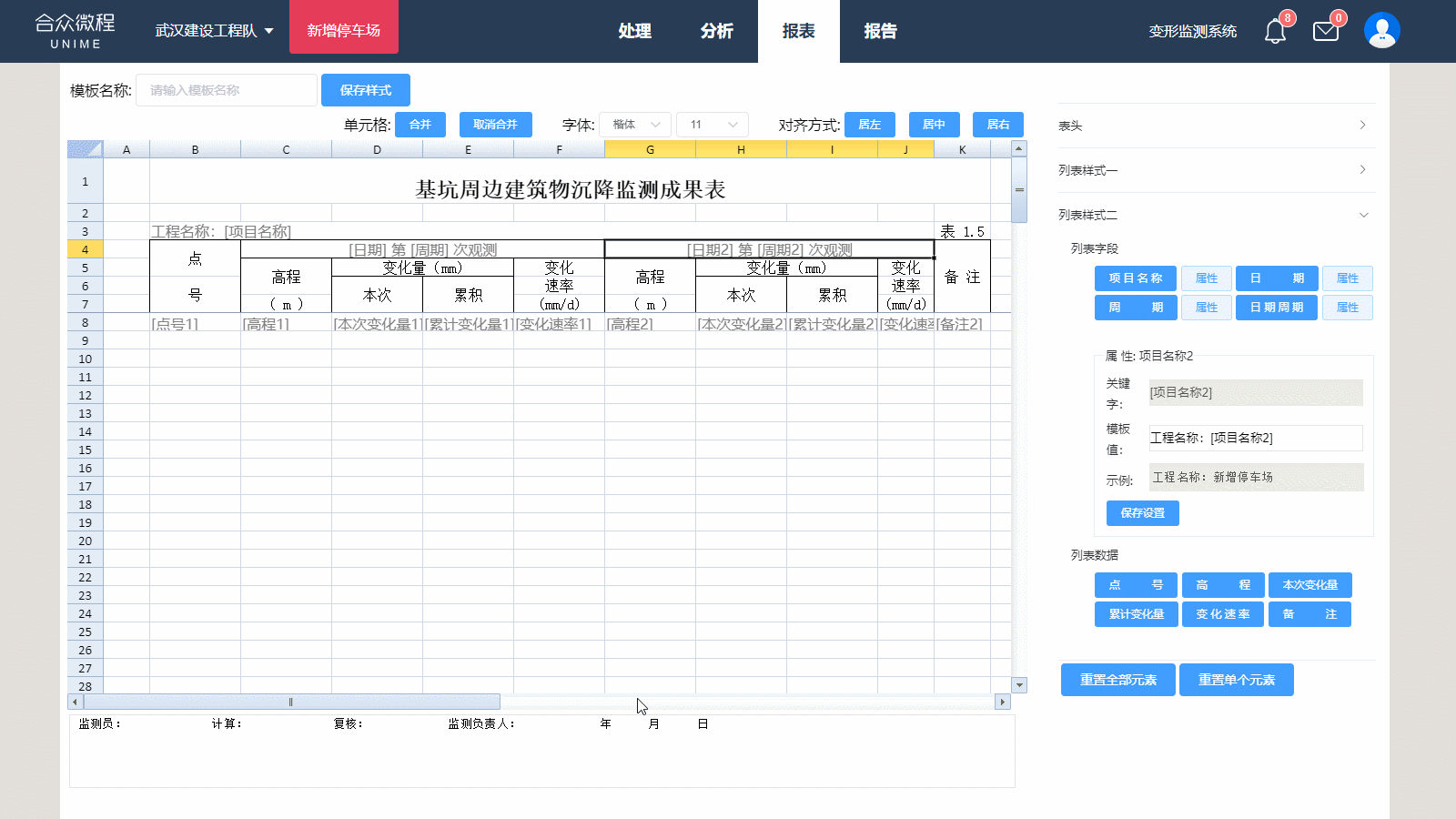Expand the 表头 section
This screenshot has height=819, width=1456.
1216,126
